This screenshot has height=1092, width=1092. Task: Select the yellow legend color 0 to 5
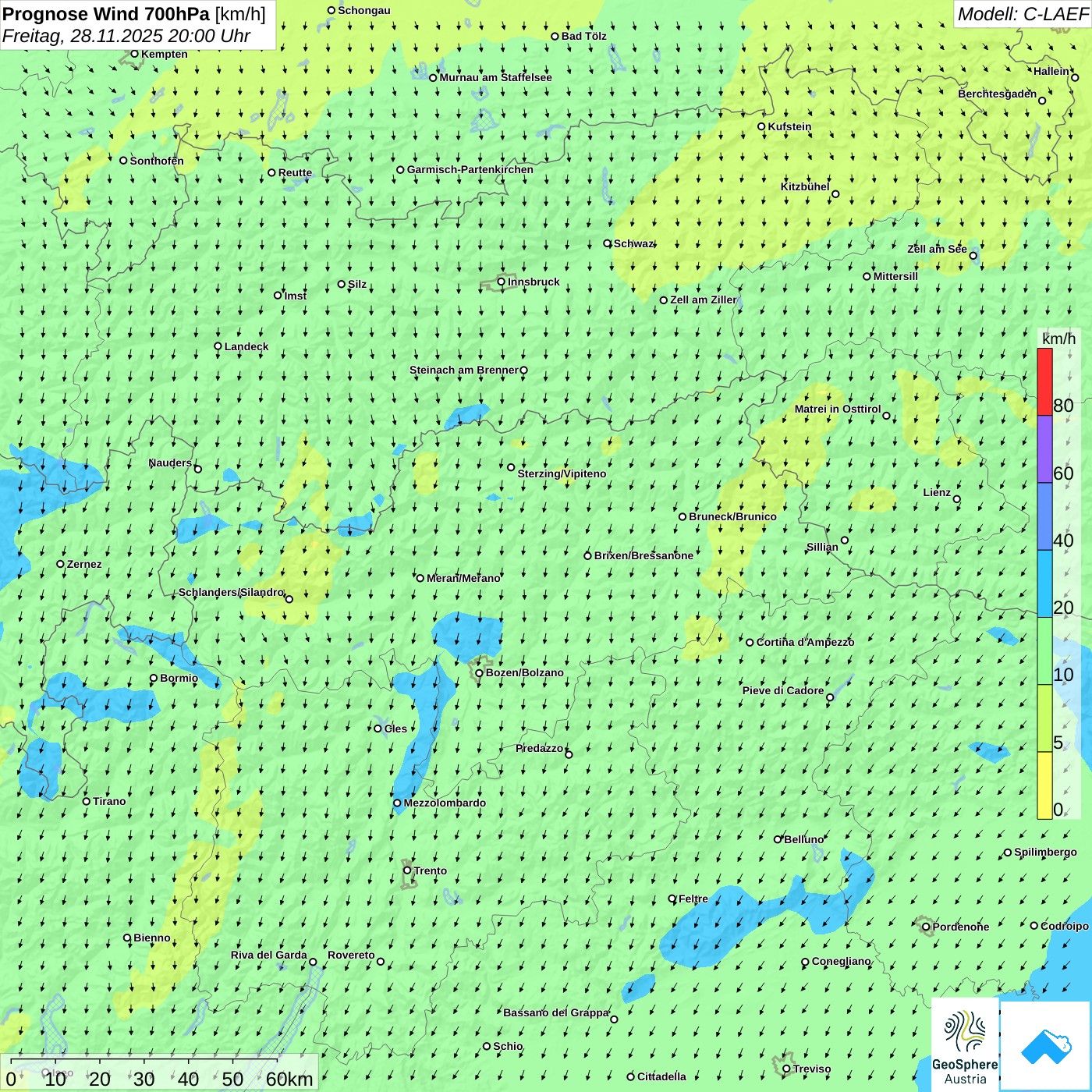1044,785
